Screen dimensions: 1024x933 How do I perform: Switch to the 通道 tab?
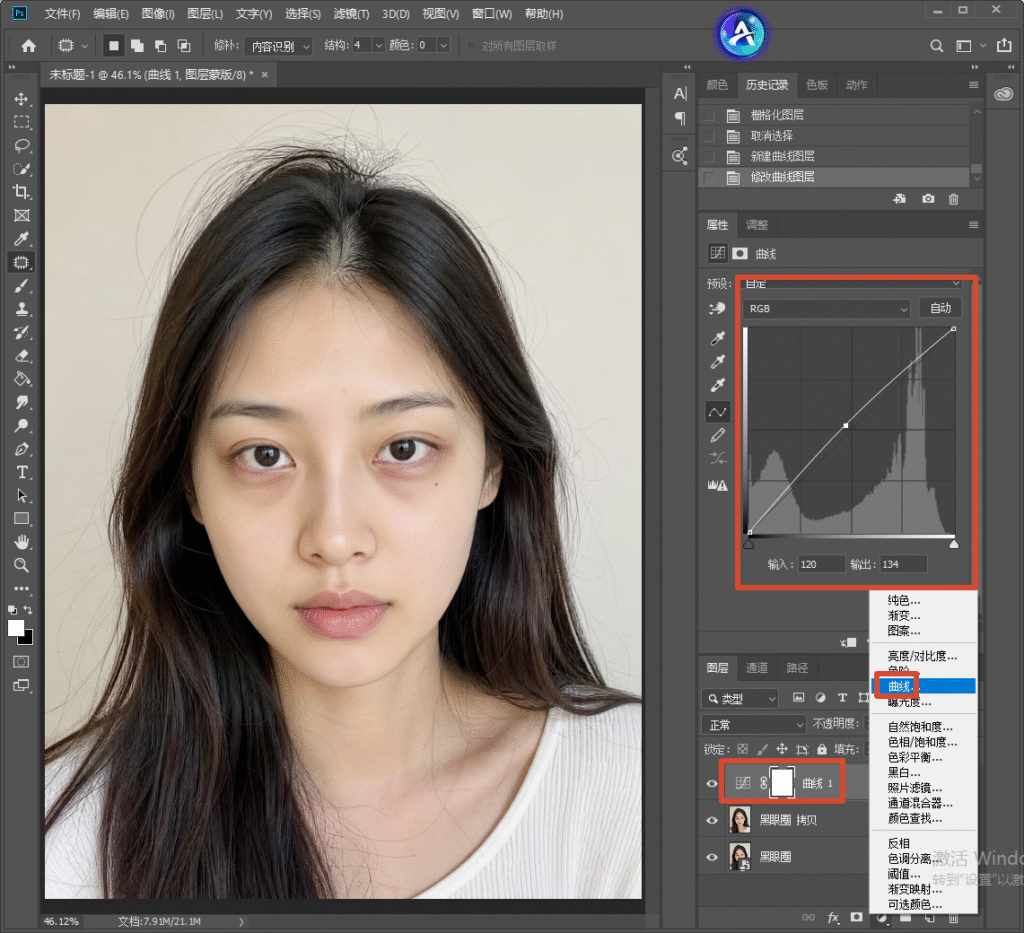pos(757,668)
